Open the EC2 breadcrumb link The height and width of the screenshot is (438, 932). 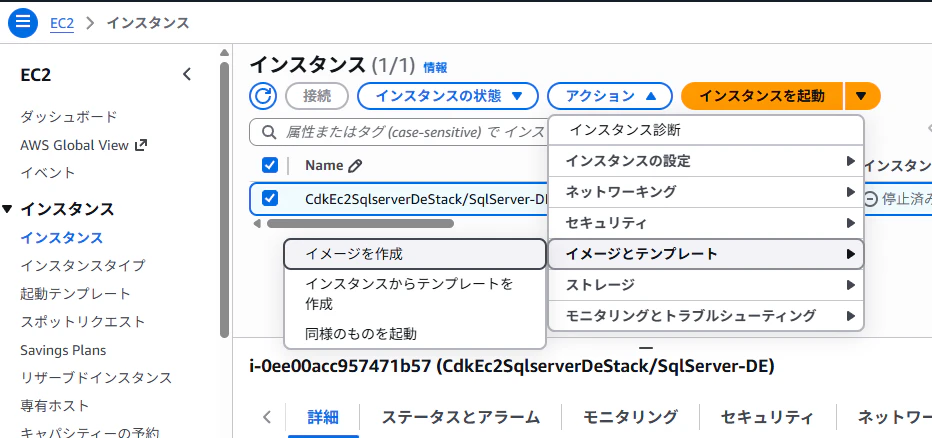[62, 23]
